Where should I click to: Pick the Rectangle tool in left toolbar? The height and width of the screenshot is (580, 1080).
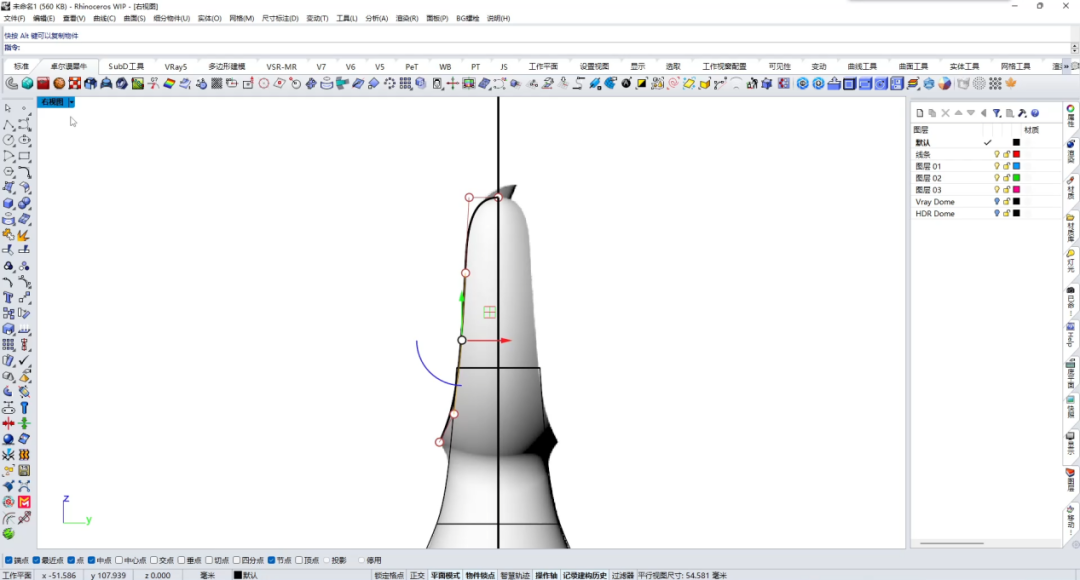pos(24,156)
